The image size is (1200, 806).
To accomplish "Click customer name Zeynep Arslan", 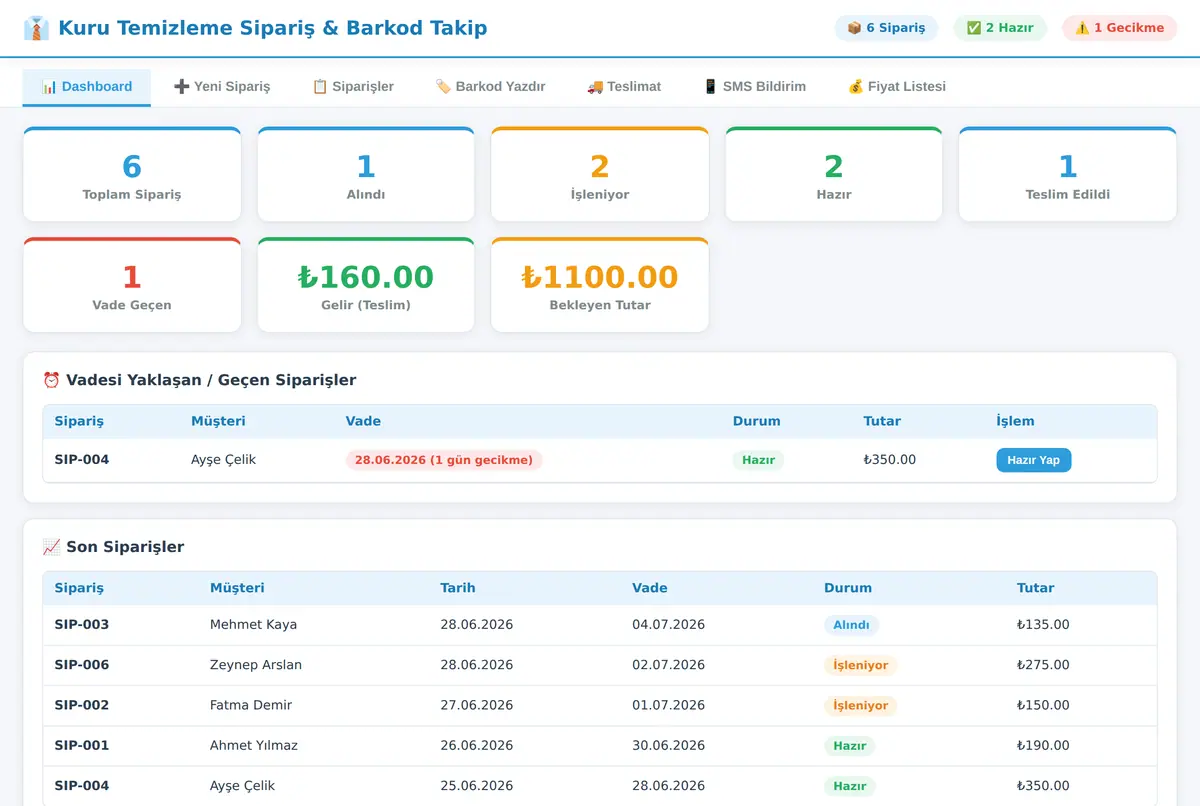I will (256, 665).
